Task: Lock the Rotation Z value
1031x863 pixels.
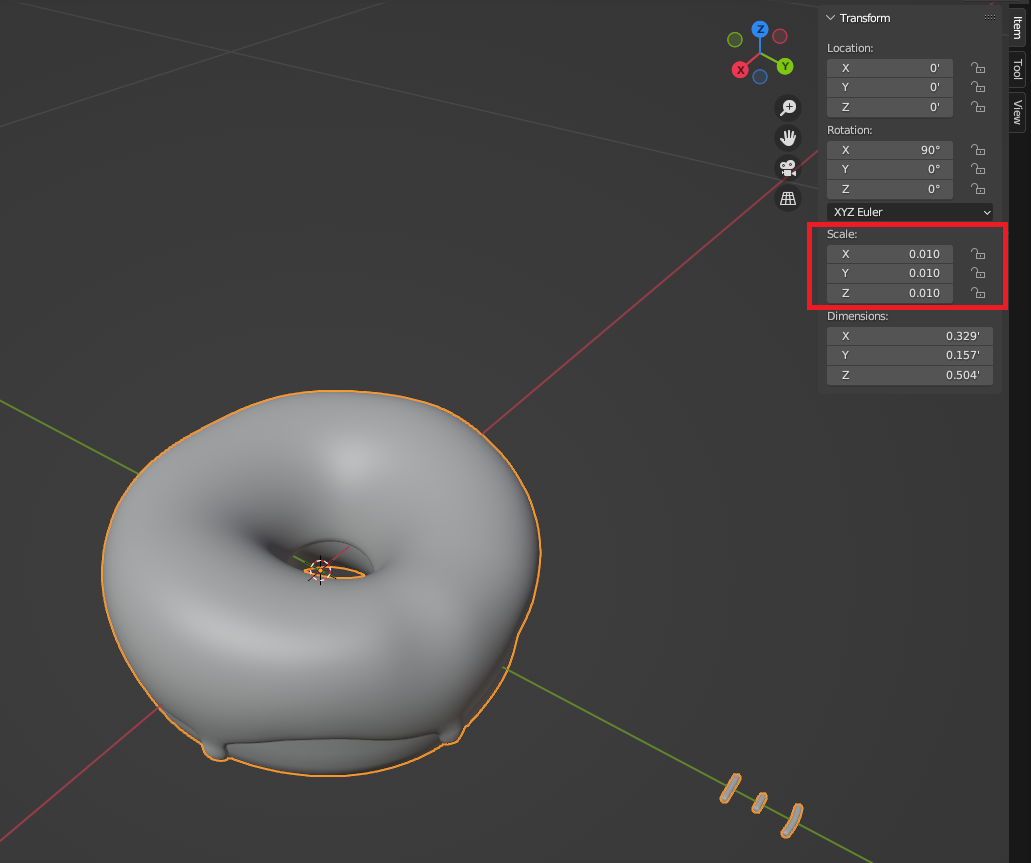Action: pyautogui.click(x=978, y=189)
